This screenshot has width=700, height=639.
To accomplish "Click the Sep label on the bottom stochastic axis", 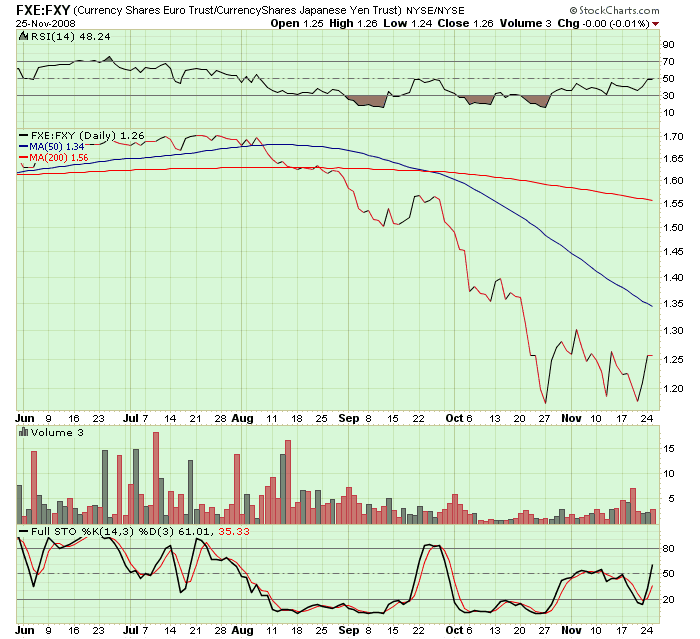I will [x=349, y=630].
